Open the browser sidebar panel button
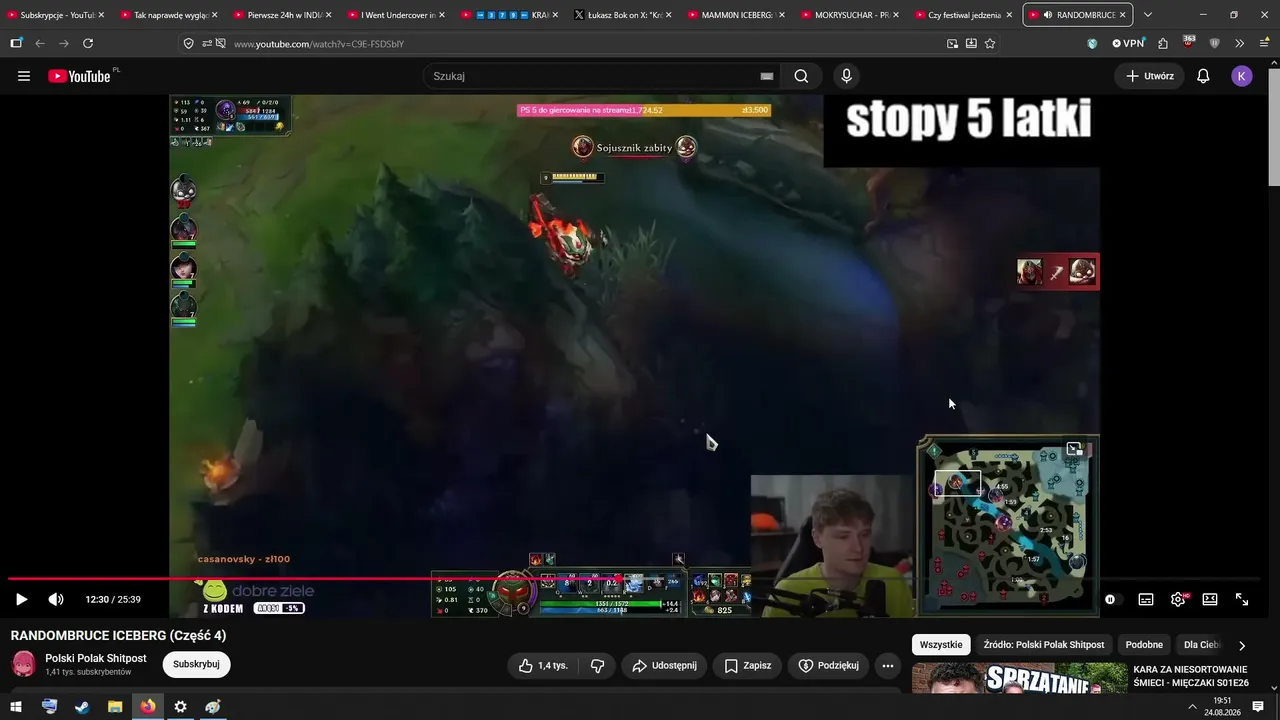The height and width of the screenshot is (720, 1280). click(x=16, y=44)
